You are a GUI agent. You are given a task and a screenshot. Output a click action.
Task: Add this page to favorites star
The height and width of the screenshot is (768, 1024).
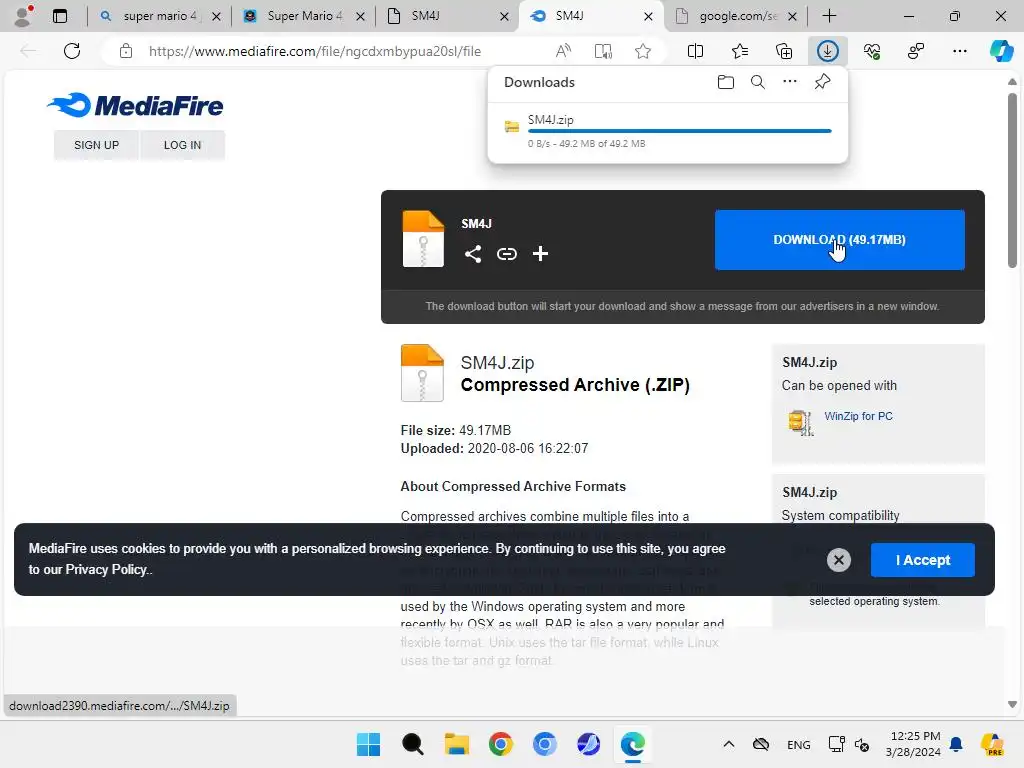[643, 51]
